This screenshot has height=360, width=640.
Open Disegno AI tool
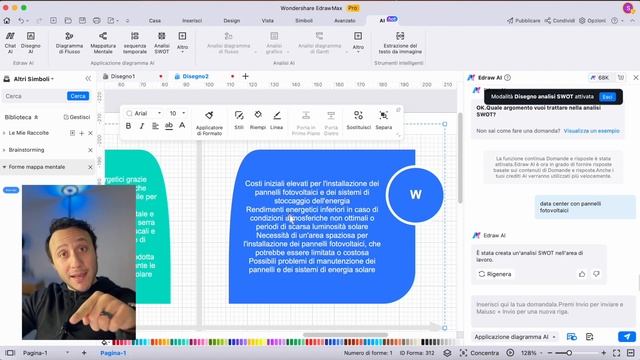pyautogui.click(x=31, y=42)
